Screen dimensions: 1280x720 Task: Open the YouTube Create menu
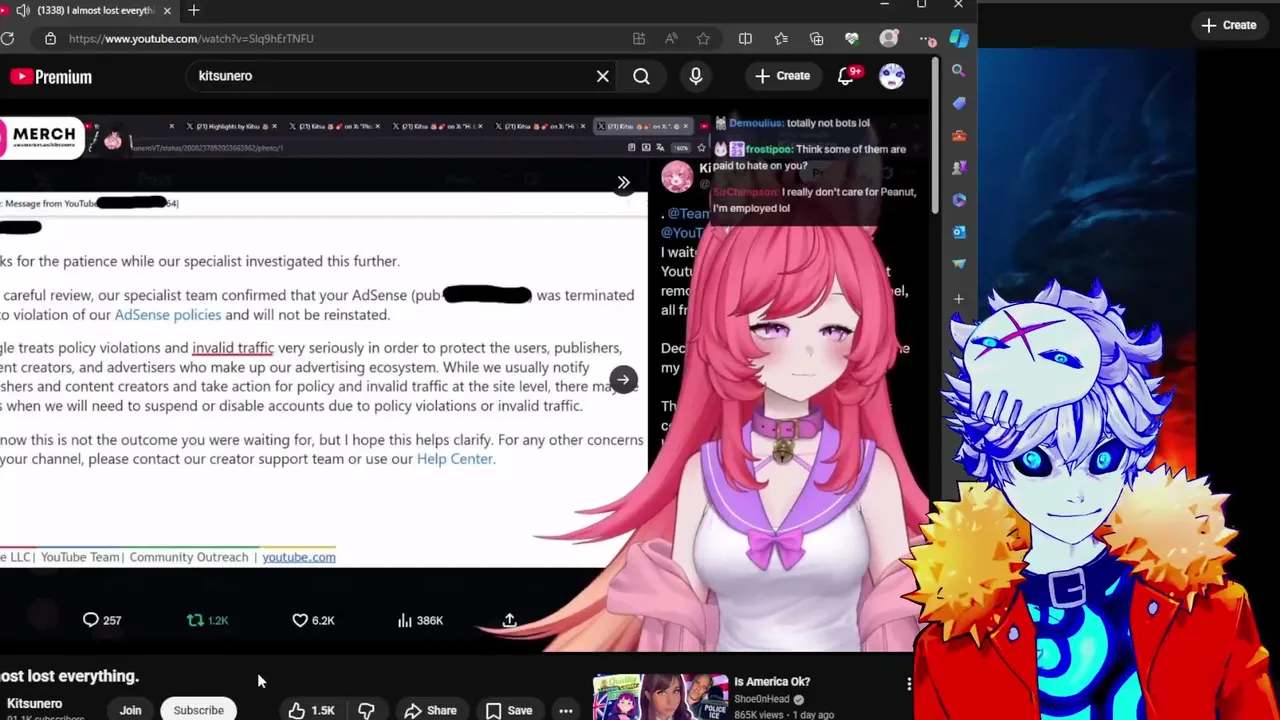[783, 76]
